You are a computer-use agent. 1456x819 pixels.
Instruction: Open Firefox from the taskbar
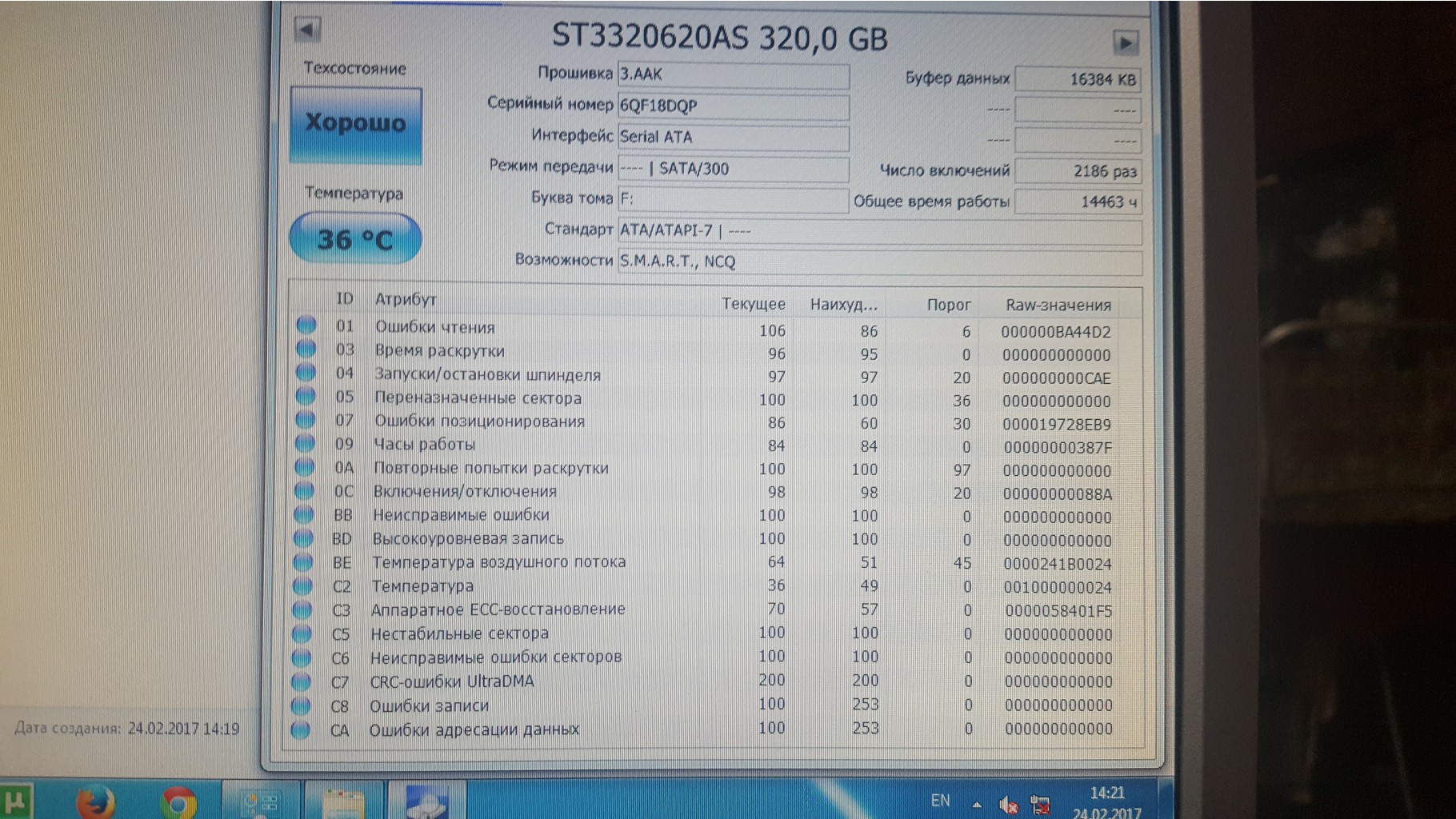(95, 802)
